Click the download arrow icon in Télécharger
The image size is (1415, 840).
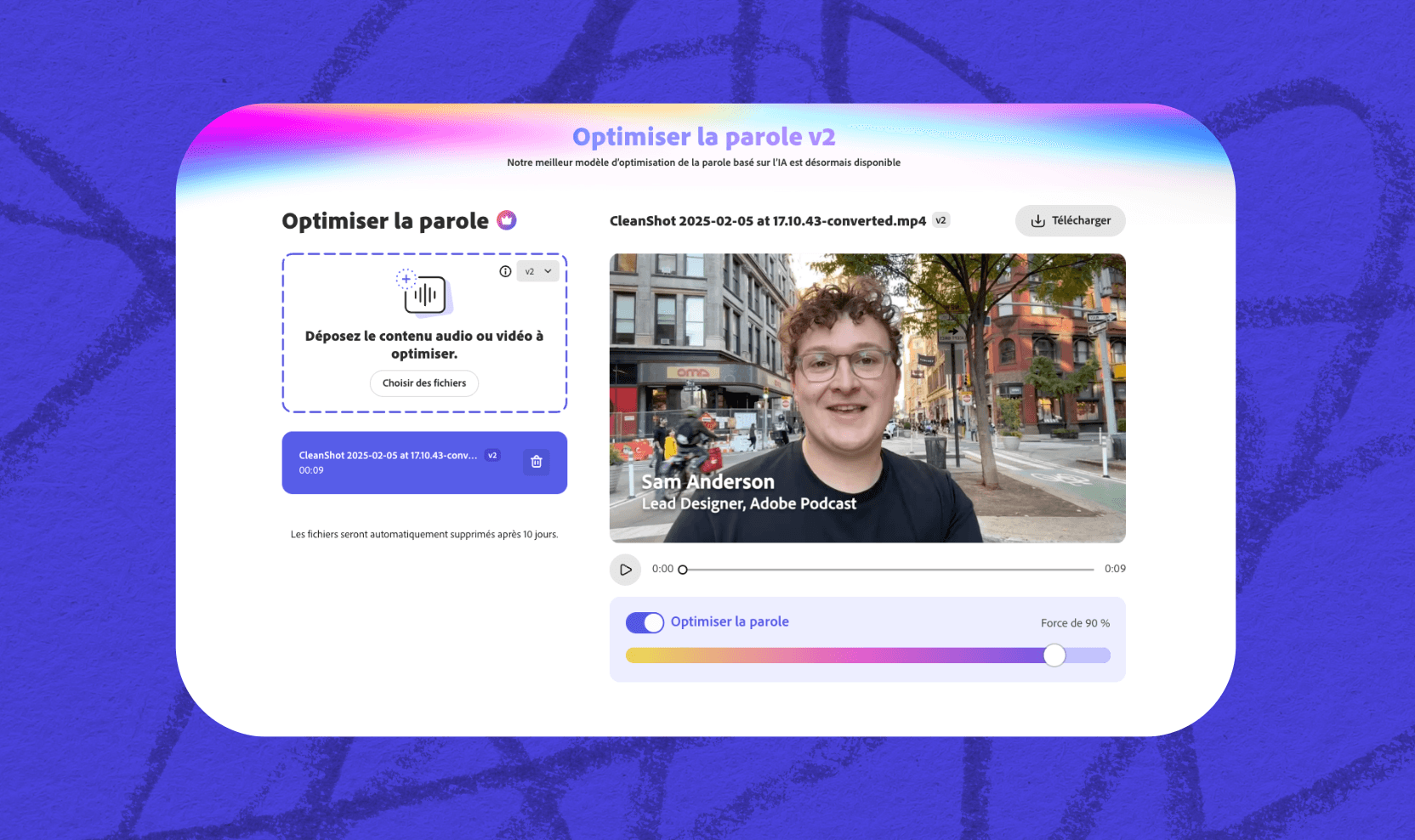click(x=1037, y=221)
